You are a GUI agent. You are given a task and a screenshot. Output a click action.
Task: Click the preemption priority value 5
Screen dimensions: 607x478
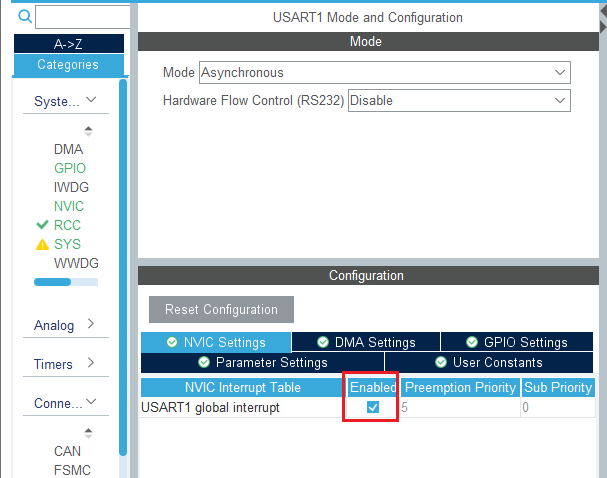click(405, 408)
